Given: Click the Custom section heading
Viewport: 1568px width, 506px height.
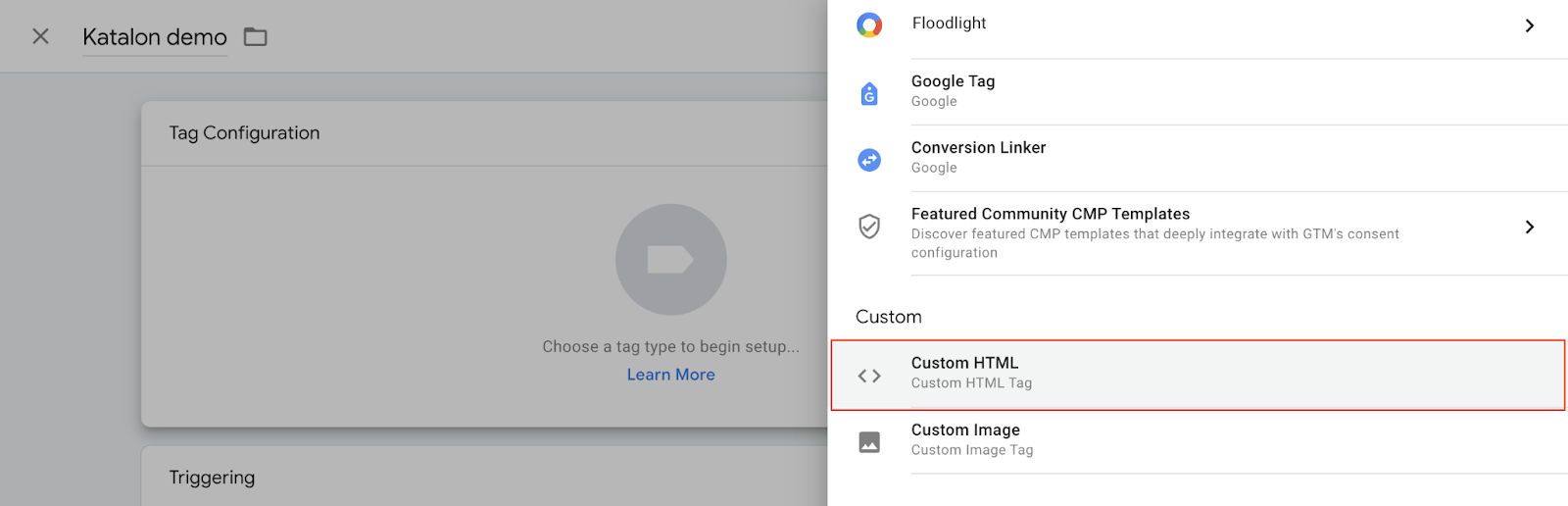Looking at the screenshot, I should [889, 317].
